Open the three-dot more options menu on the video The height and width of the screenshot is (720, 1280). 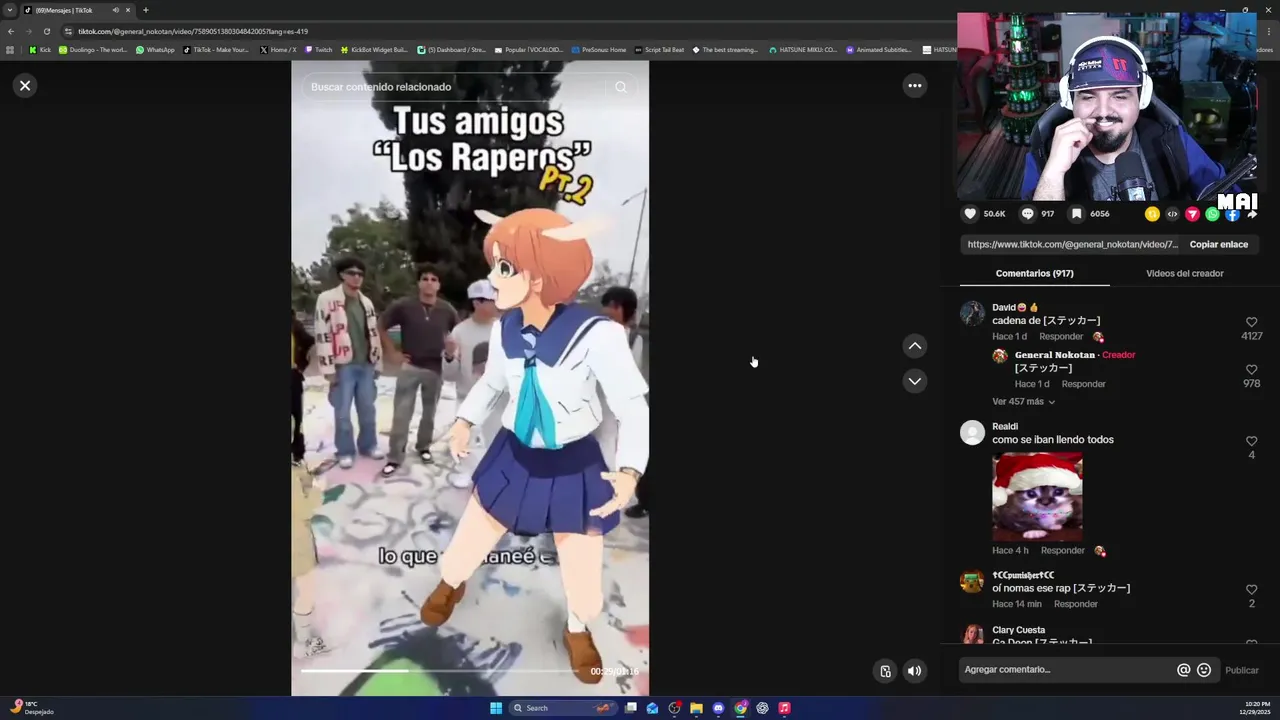[914, 86]
